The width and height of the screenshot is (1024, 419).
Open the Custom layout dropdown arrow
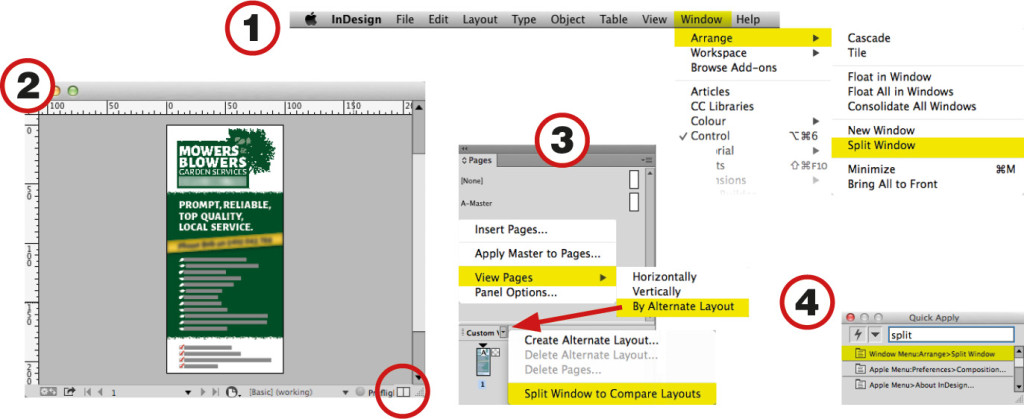(x=504, y=333)
